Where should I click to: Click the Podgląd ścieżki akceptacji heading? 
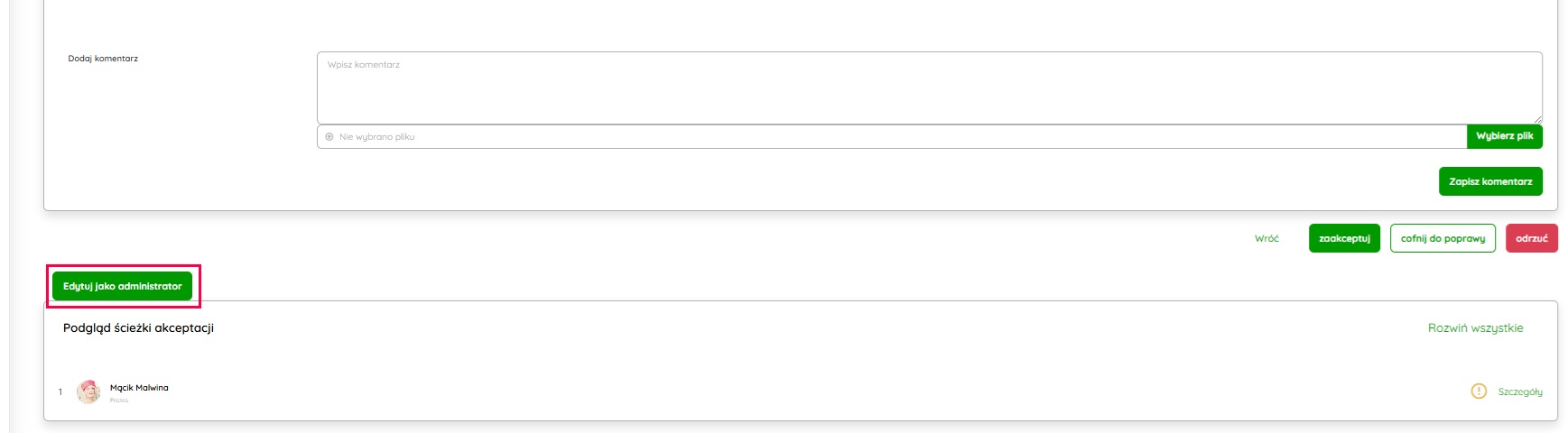click(138, 328)
